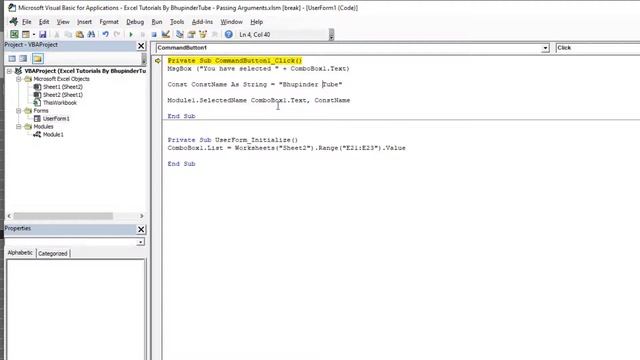Collapse the Forms folder

(19, 111)
